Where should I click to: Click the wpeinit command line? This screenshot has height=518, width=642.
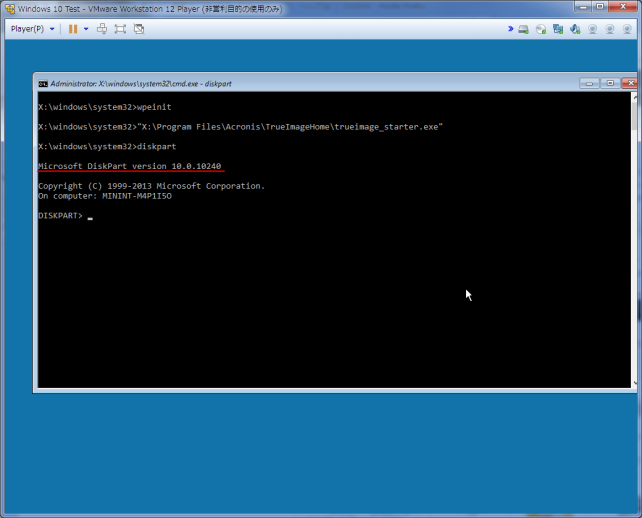pyautogui.click(x=105, y=107)
